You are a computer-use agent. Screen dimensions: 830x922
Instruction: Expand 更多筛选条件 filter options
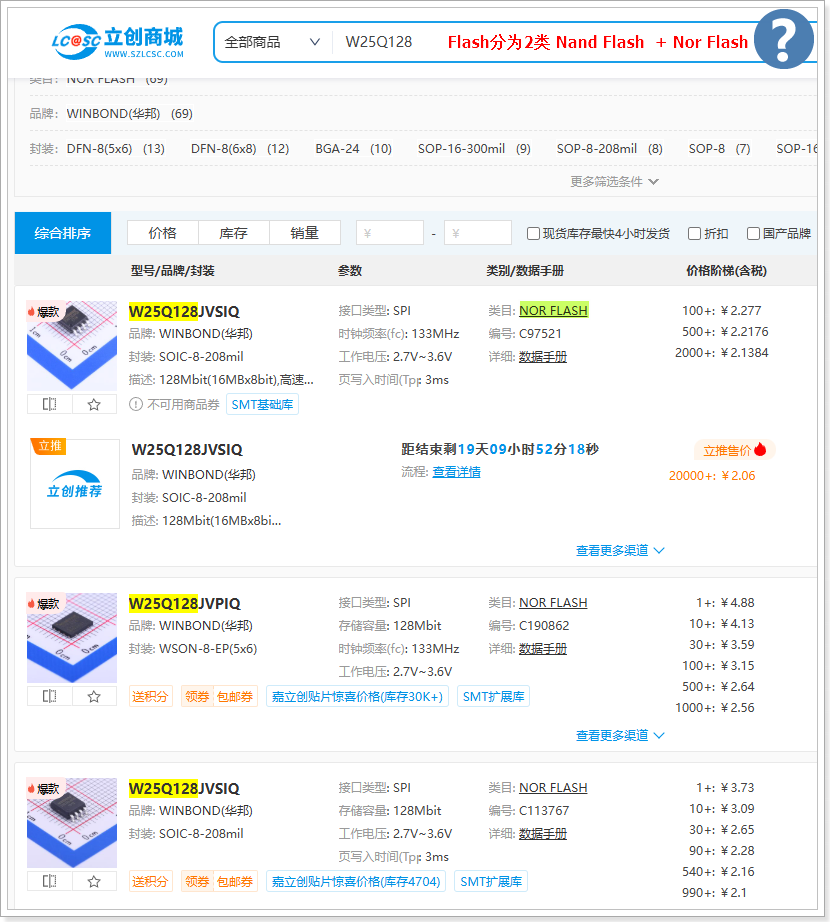614,182
